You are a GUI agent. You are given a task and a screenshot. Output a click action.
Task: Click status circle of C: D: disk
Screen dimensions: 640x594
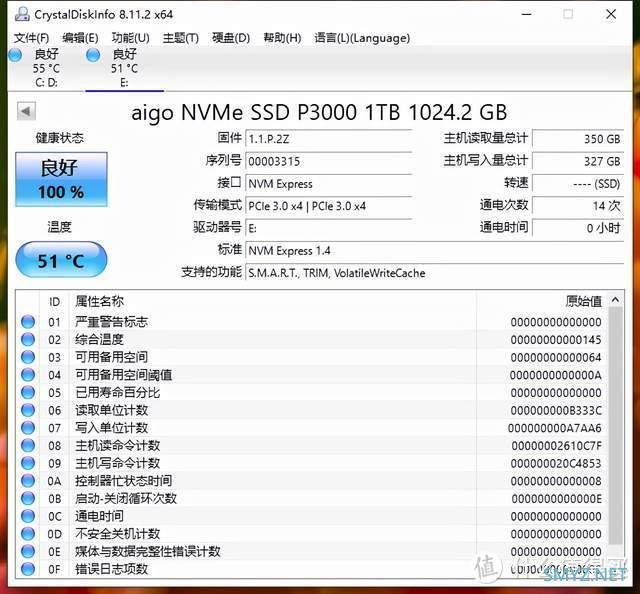pos(15,55)
